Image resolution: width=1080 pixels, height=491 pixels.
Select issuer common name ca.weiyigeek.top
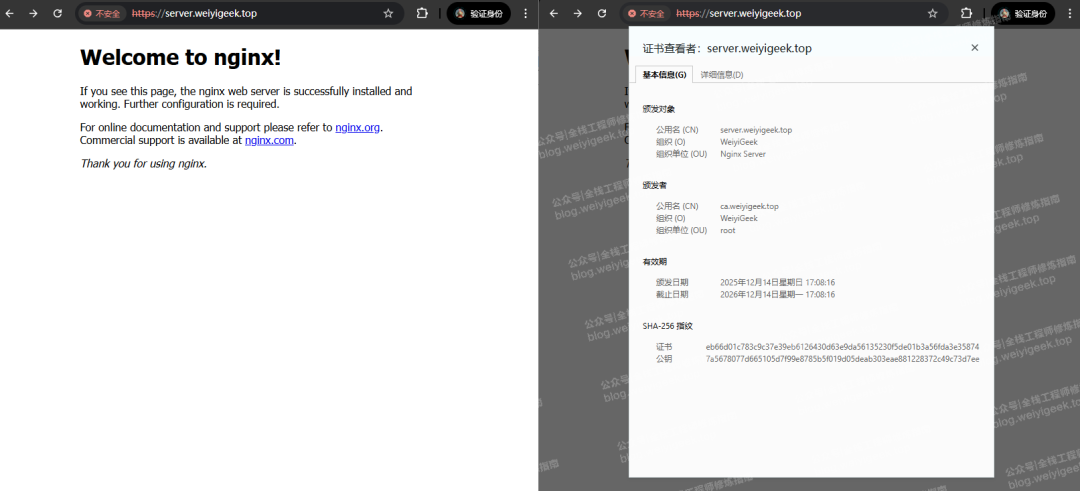pos(749,206)
